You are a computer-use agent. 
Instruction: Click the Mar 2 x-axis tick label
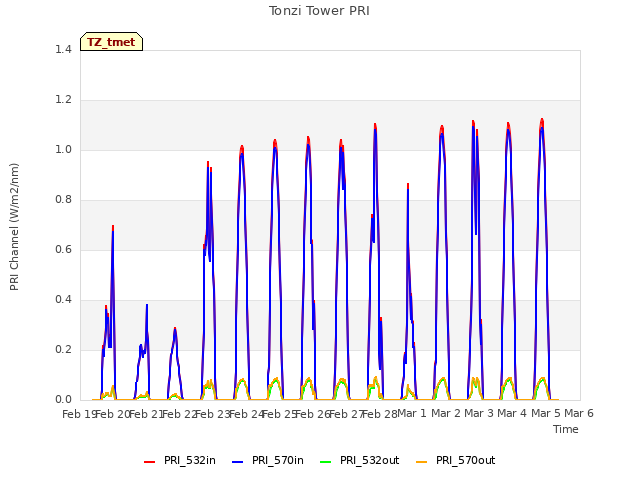tap(446, 413)
